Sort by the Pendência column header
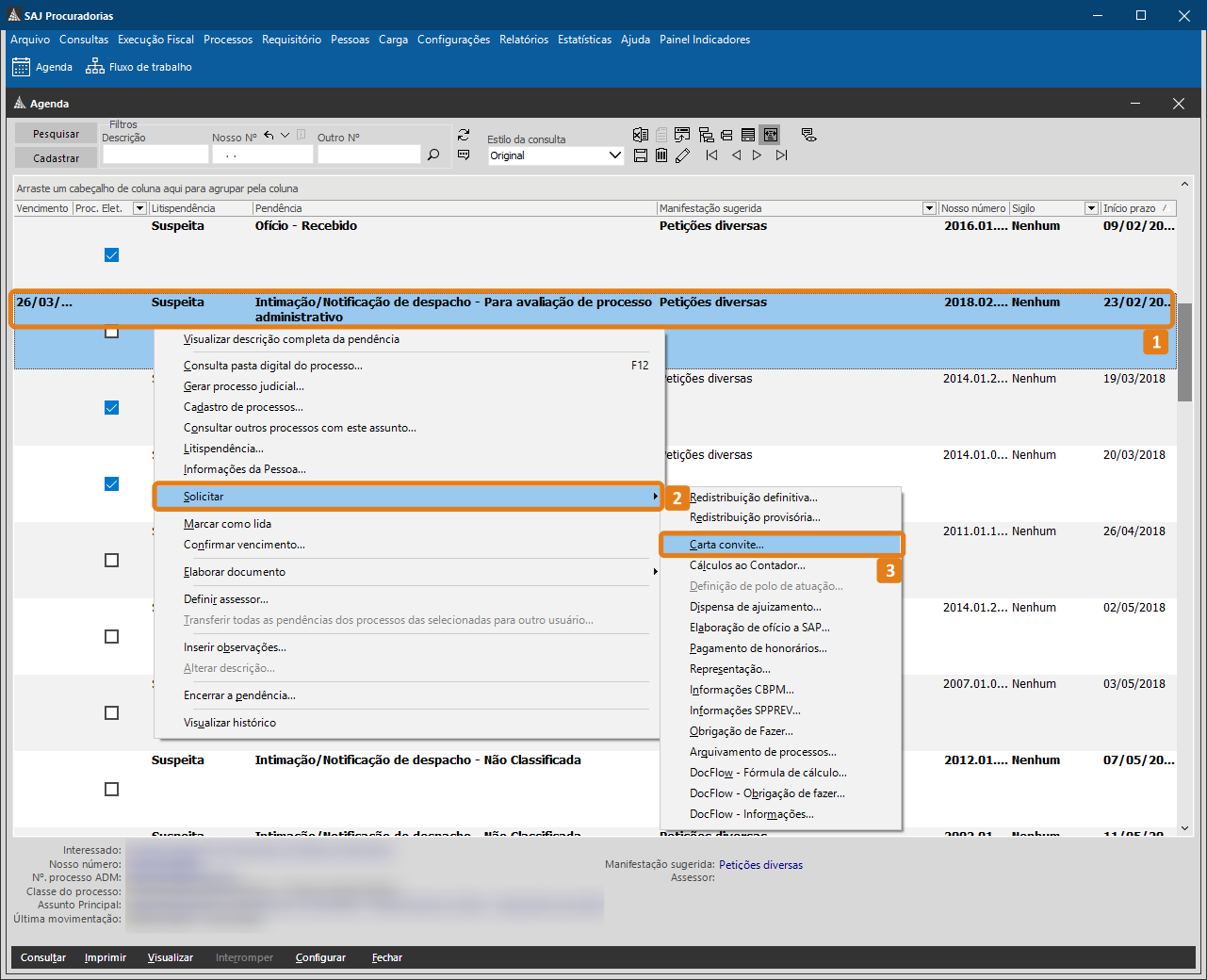 click(x=455, y=208)
